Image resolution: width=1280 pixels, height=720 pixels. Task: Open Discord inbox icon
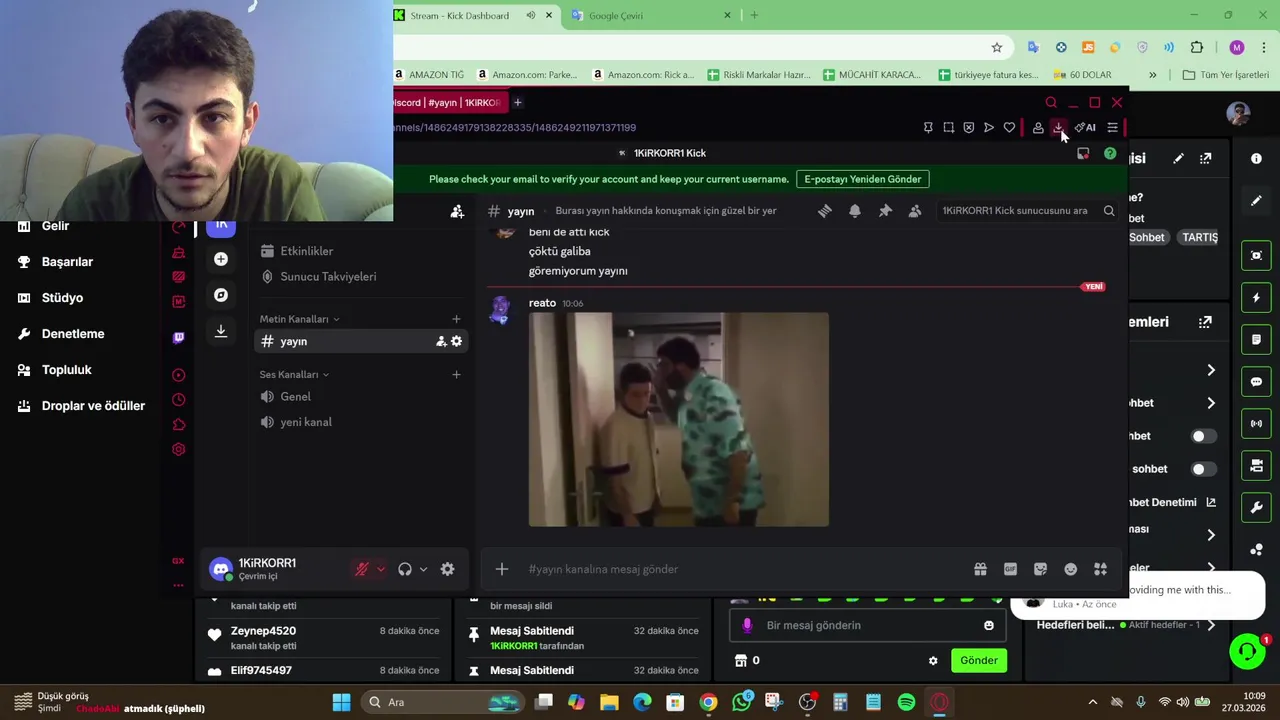[1083, 154]
